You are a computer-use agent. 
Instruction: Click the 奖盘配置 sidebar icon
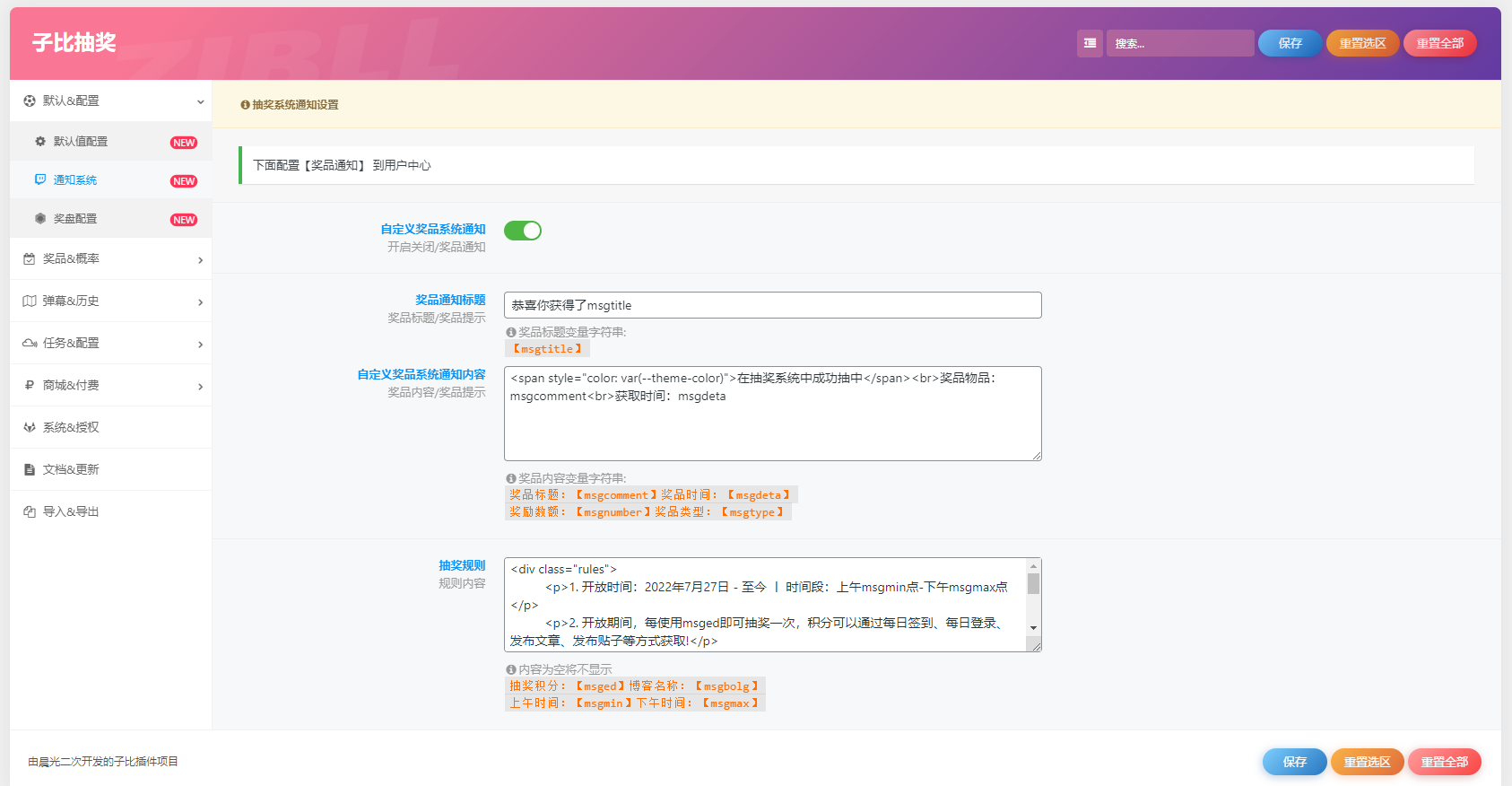[x=40, y=219]
